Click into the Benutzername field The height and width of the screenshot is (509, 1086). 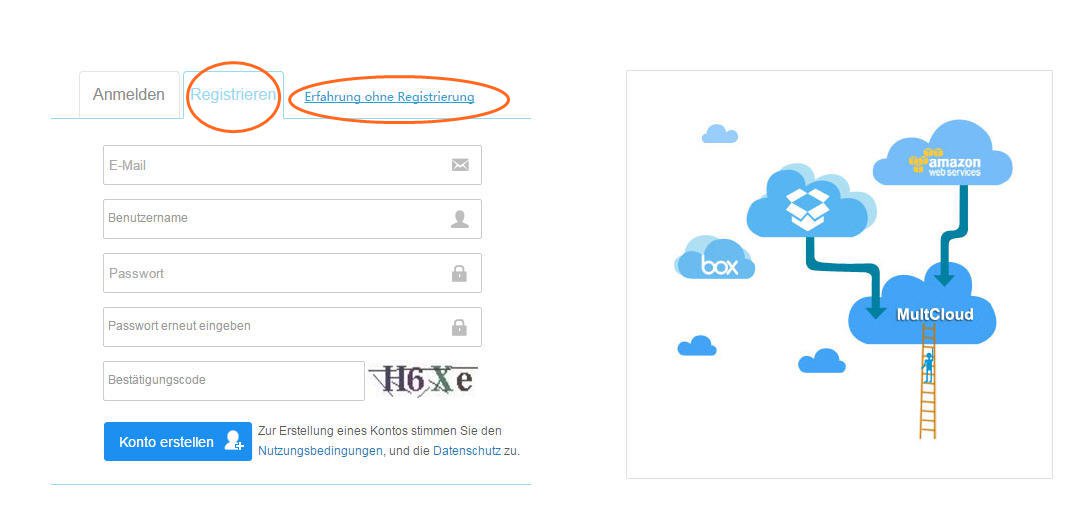tap(292, 219)
